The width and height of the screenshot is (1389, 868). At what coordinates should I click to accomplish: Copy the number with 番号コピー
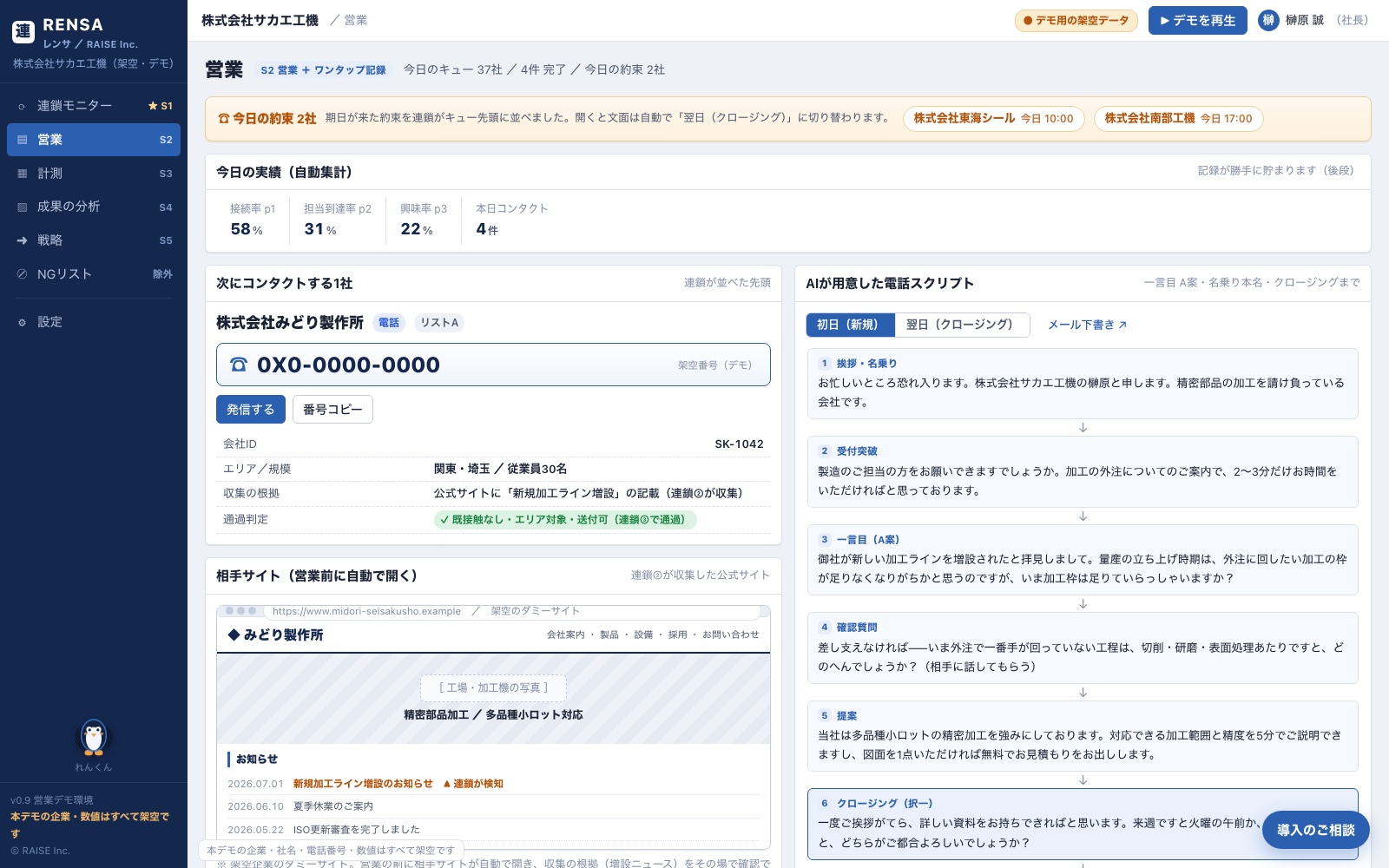[332, 410]
